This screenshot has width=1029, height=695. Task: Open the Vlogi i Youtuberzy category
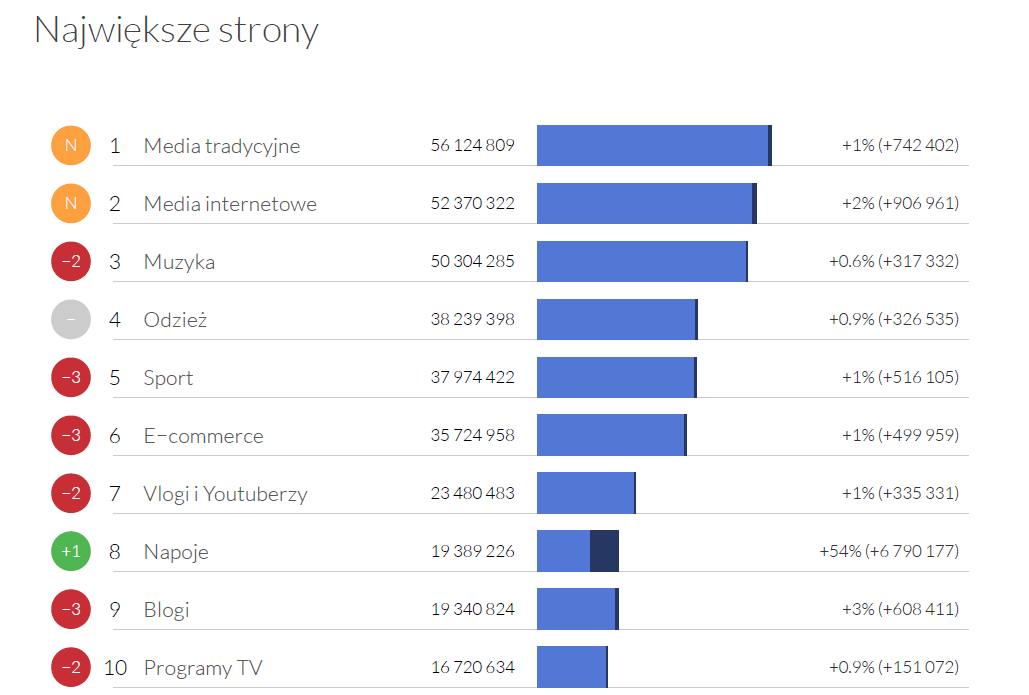[x=225, y=494]
